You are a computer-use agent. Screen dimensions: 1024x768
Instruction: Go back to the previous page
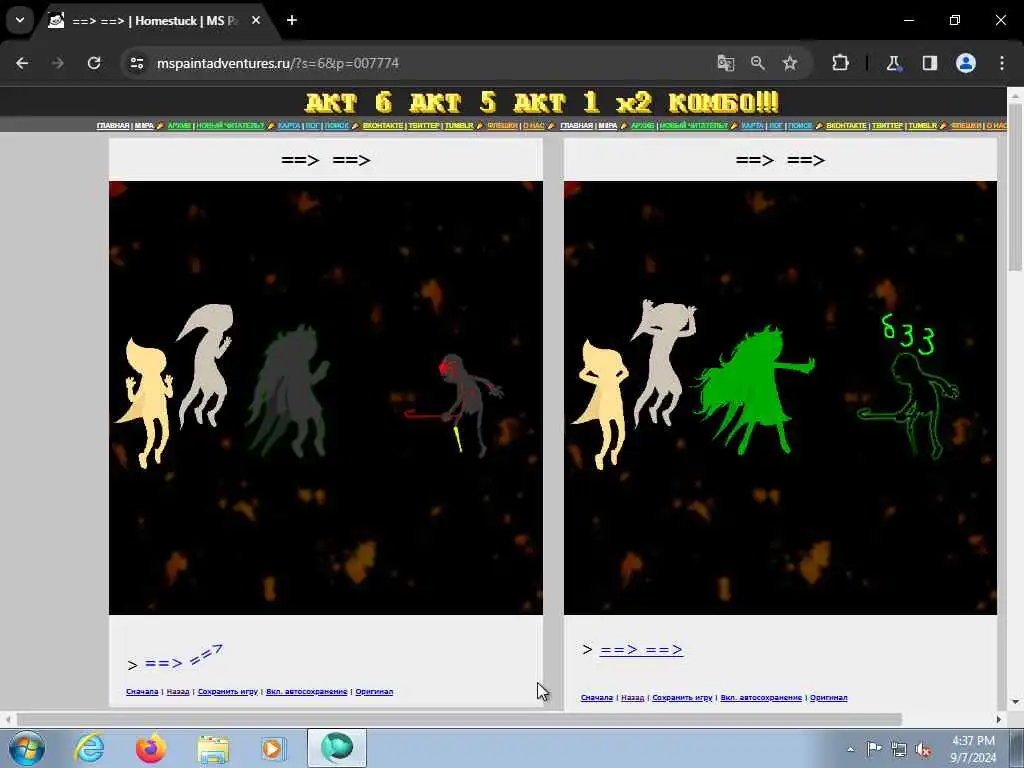[22, 63]
